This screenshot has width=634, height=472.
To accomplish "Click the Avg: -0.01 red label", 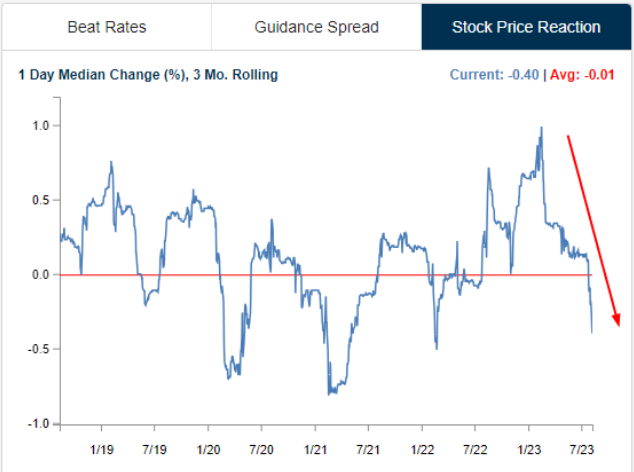I will click(582, 75).
